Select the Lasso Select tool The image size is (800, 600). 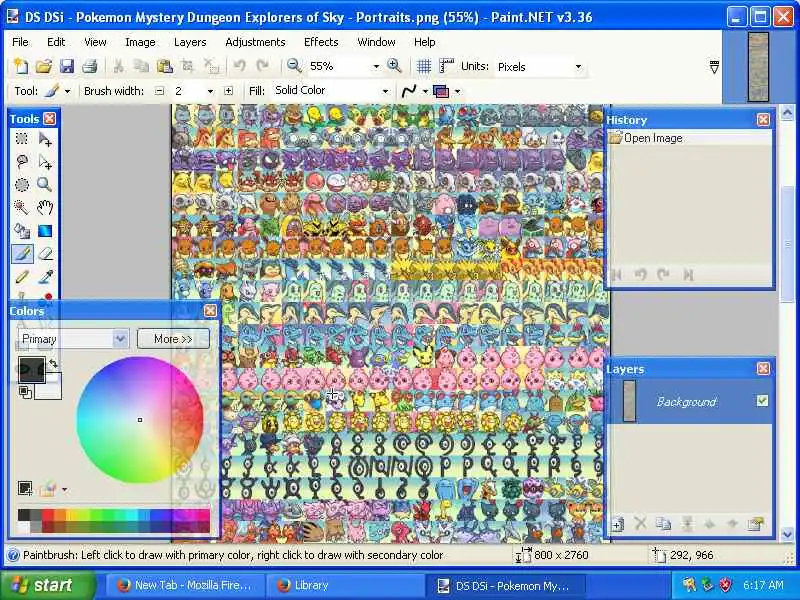21,161
